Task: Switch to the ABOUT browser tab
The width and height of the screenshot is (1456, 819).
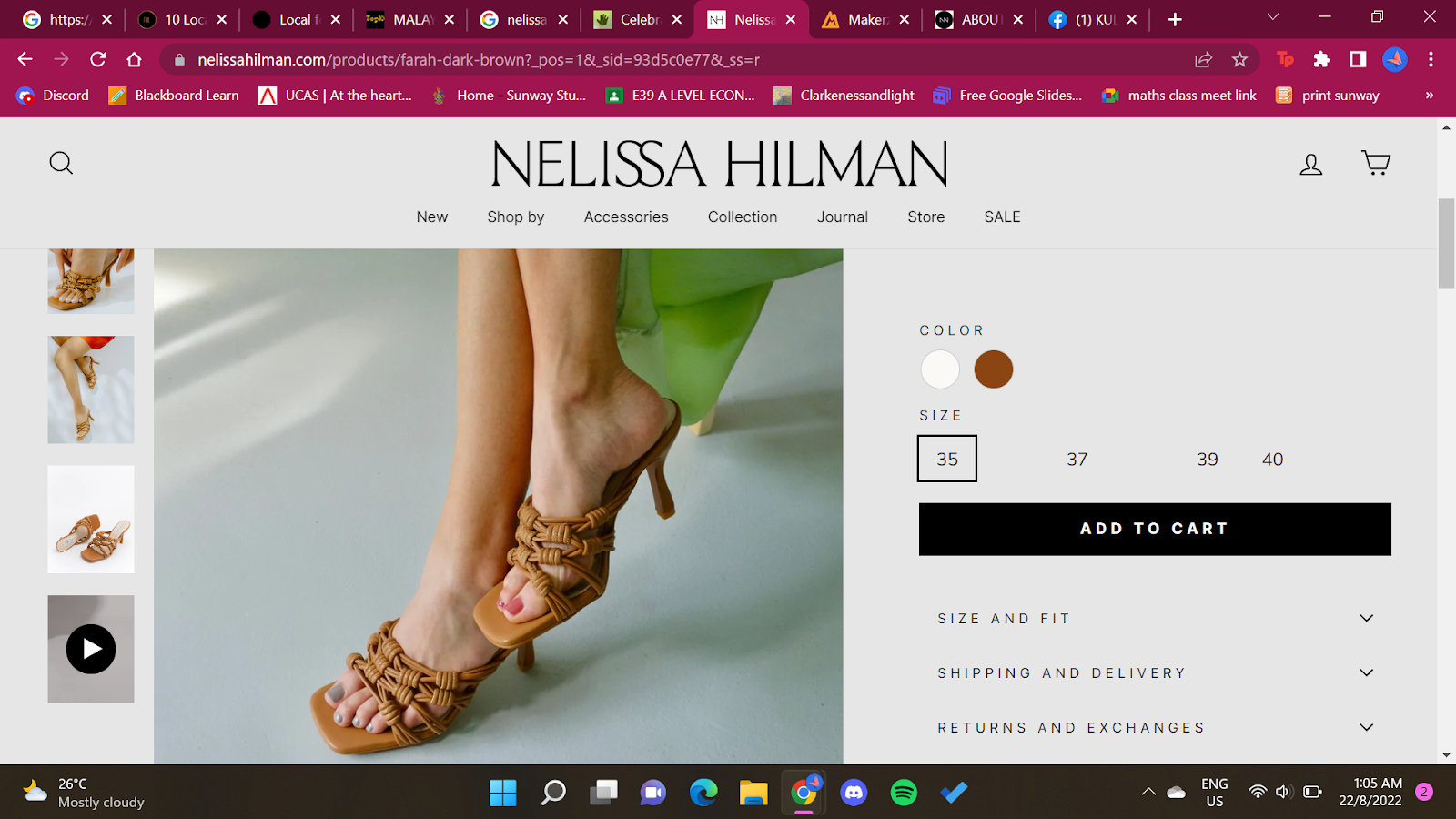Action: point(978,19)
